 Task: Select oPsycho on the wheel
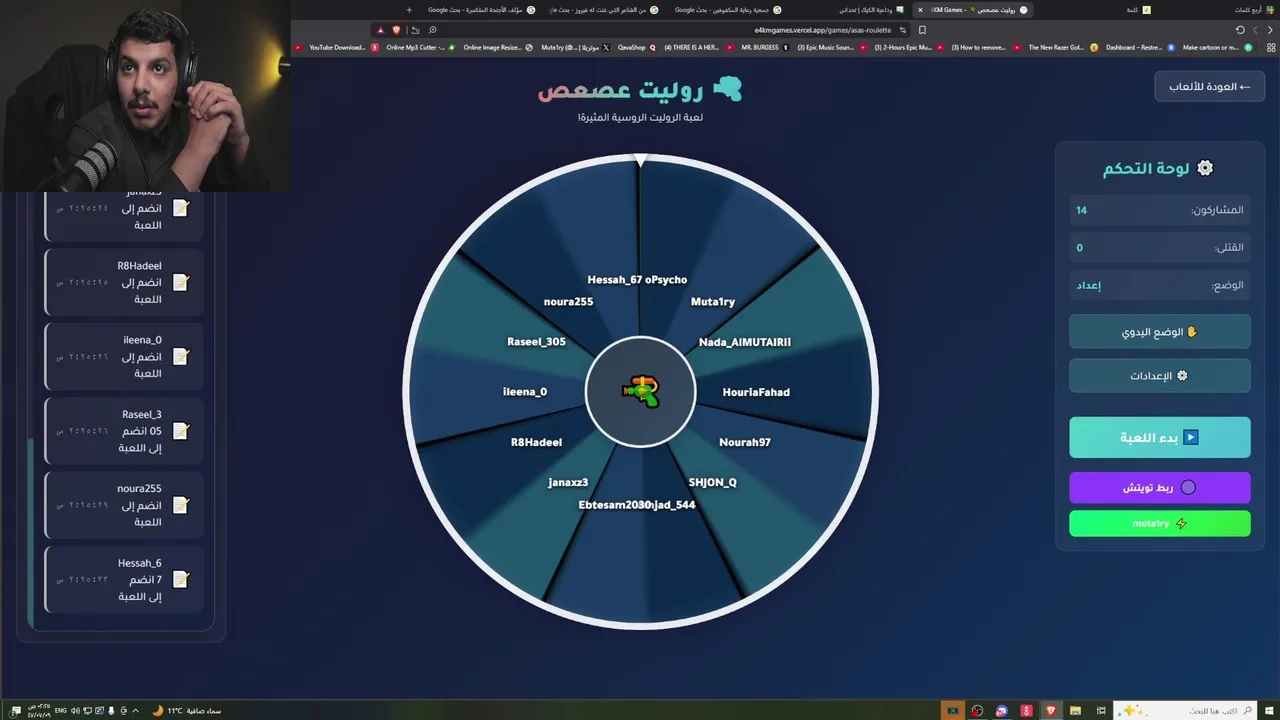click(666, 280)
